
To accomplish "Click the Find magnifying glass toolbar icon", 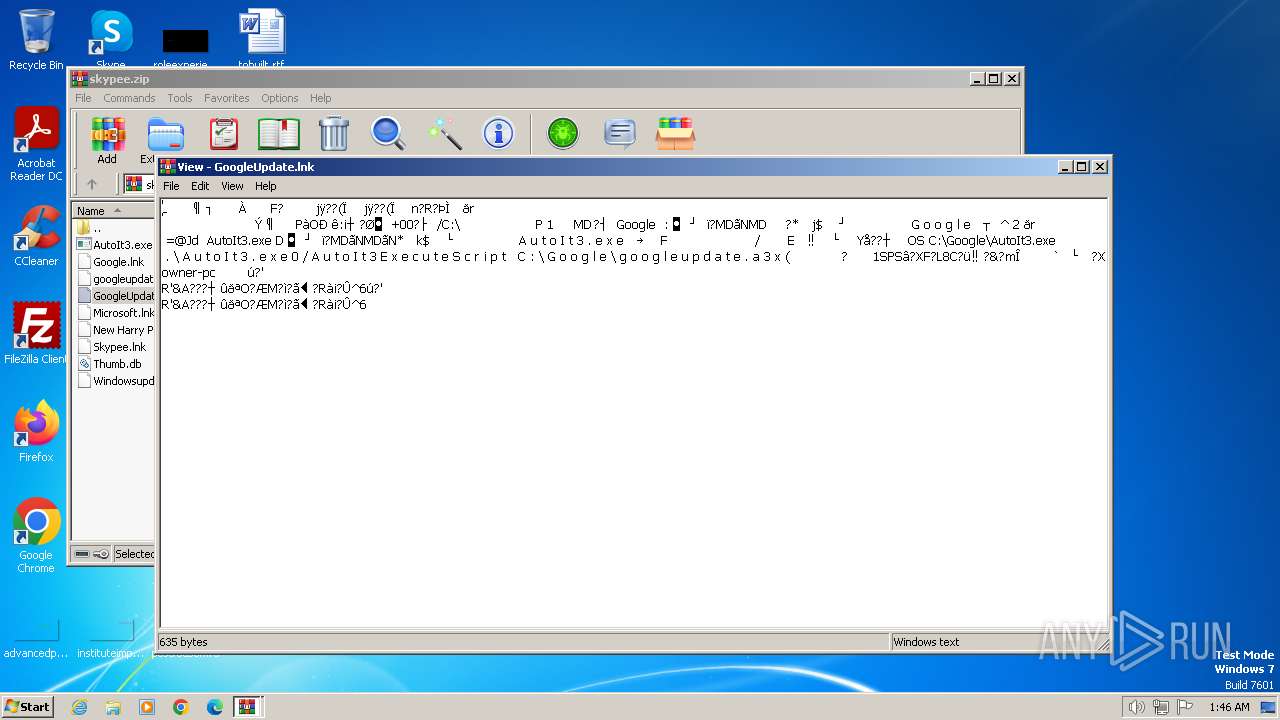I will click(x=388, y=133).
